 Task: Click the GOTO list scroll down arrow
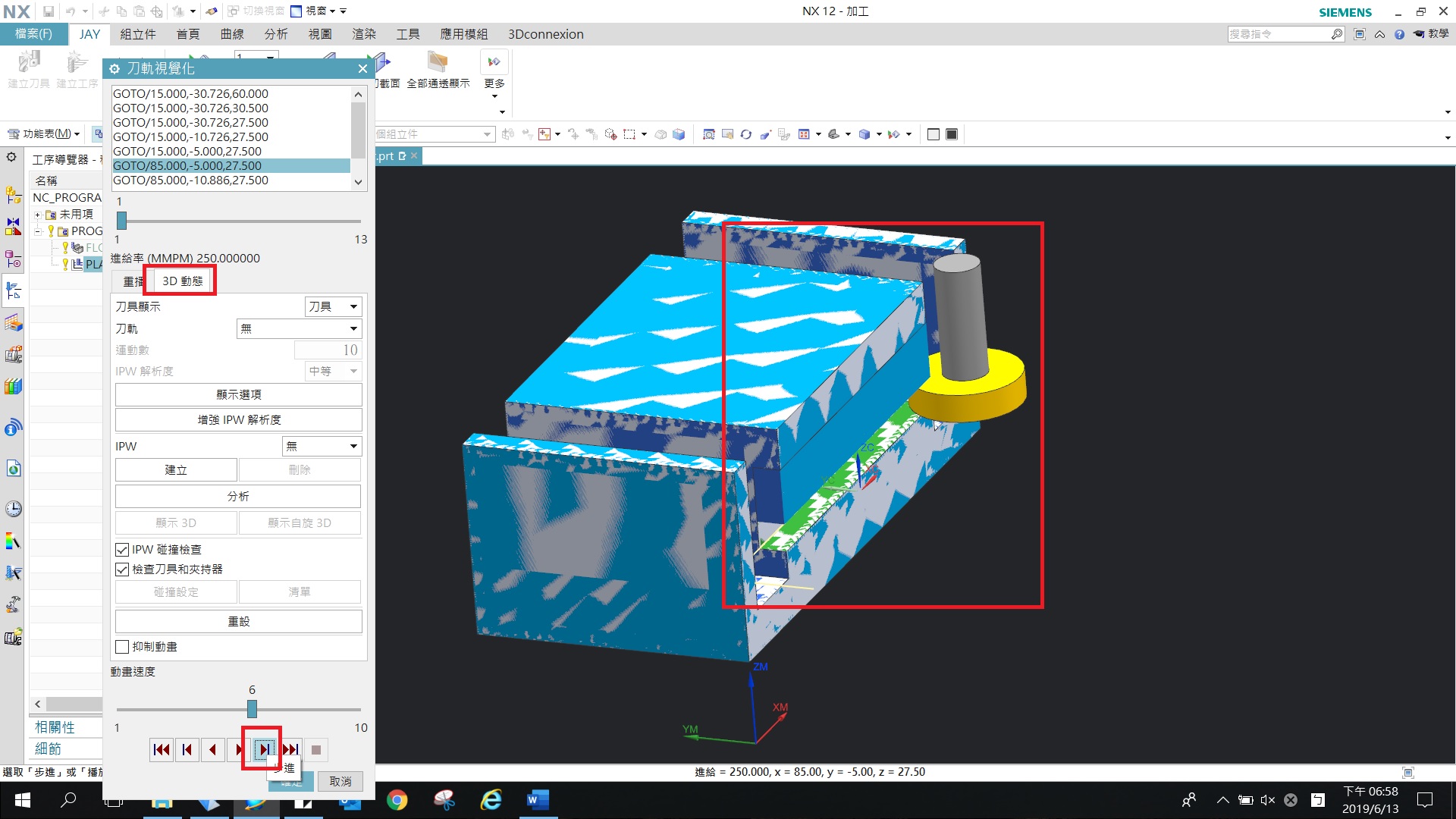click(359, 182)
